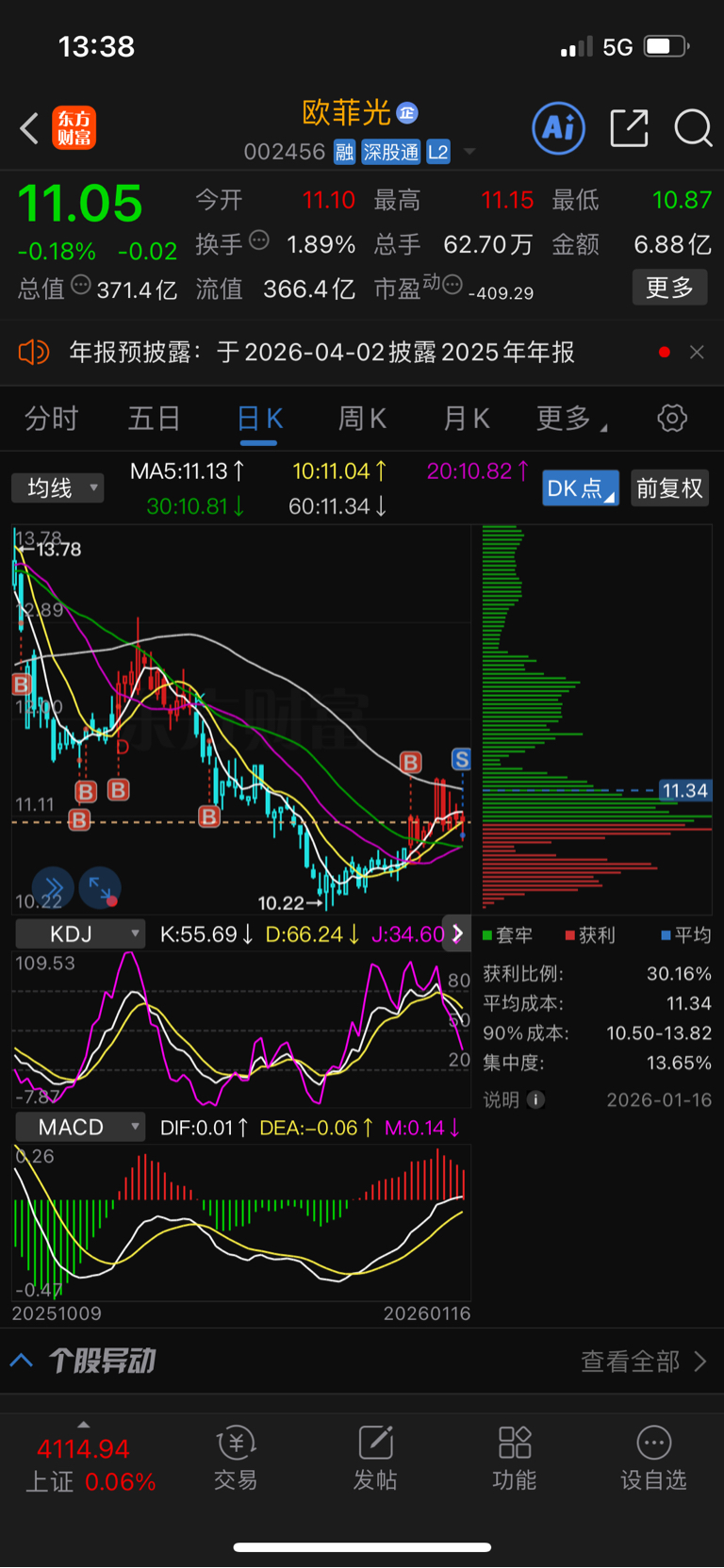
Task: Tap the red dot on the notice bar
Action: (665, 352)
